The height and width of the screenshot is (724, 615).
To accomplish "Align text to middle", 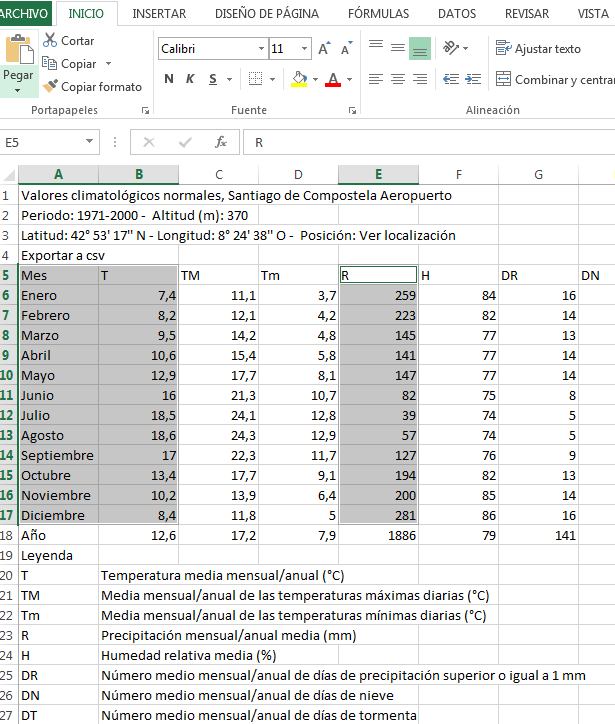I will tap(398, 48).
